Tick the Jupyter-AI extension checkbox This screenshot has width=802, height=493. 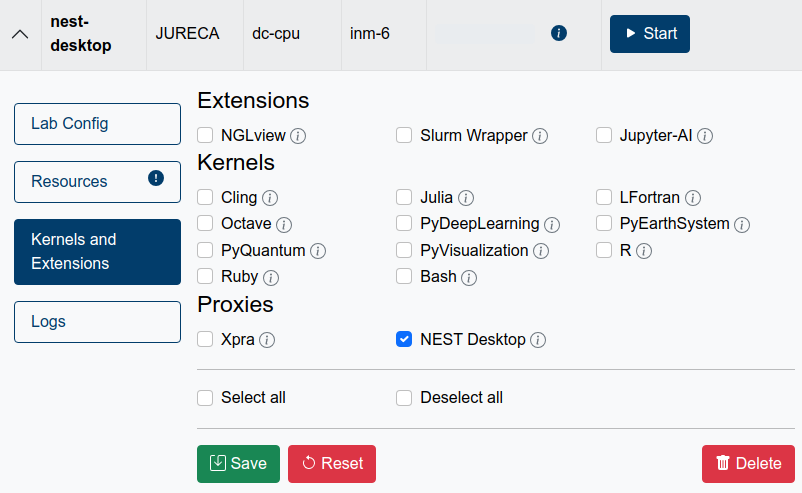(604, 136)
